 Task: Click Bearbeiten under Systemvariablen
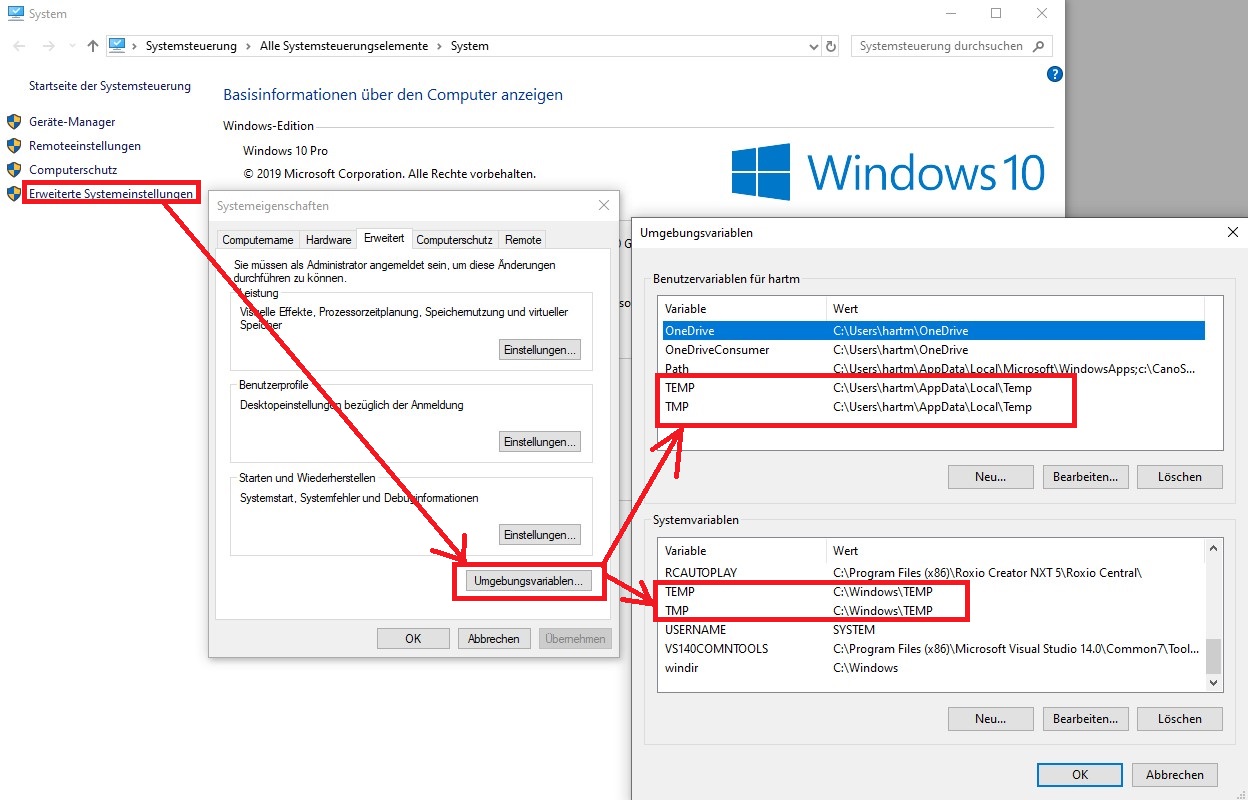[1085, 719]
